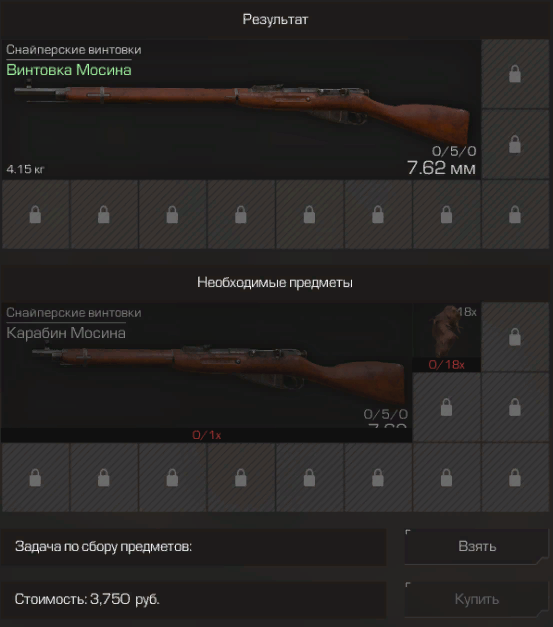Click the Результат section header
Image resolution: width=553 pixels, height=627 pixels.
[x=275, y=19]
